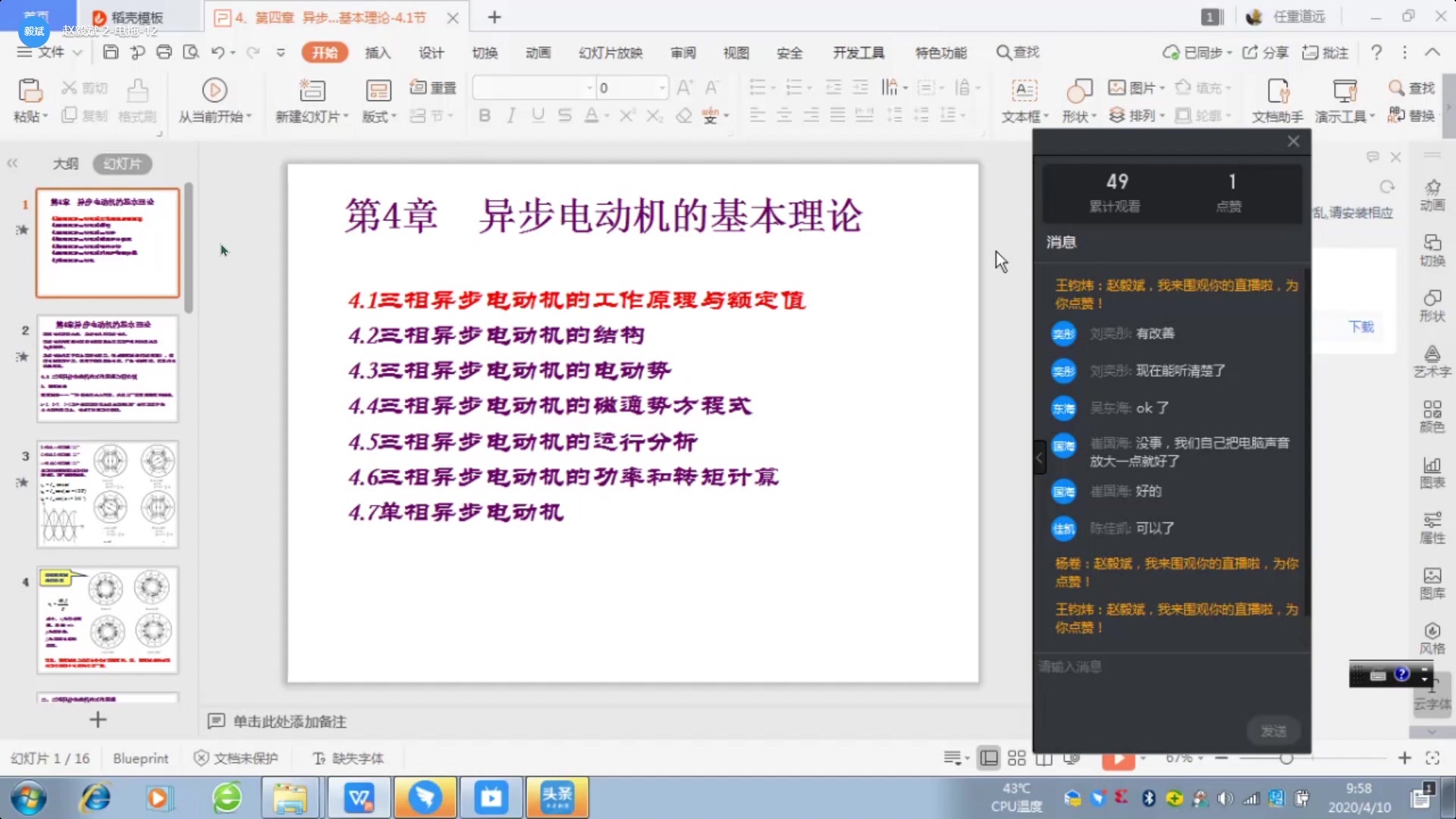Open the font name dropdown
Image resolution: width=1456 pixels, height=819 pixels.
point(590,88)
